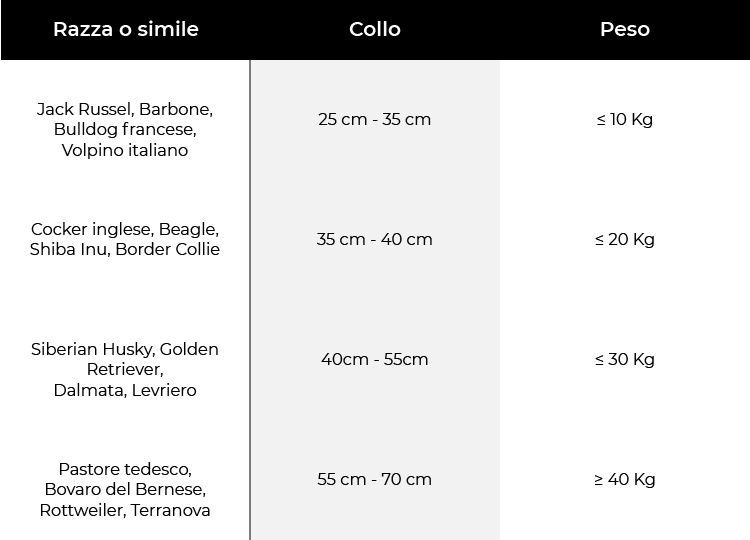
Task: Select the 'Collo' column header
Action: point(375,29)
